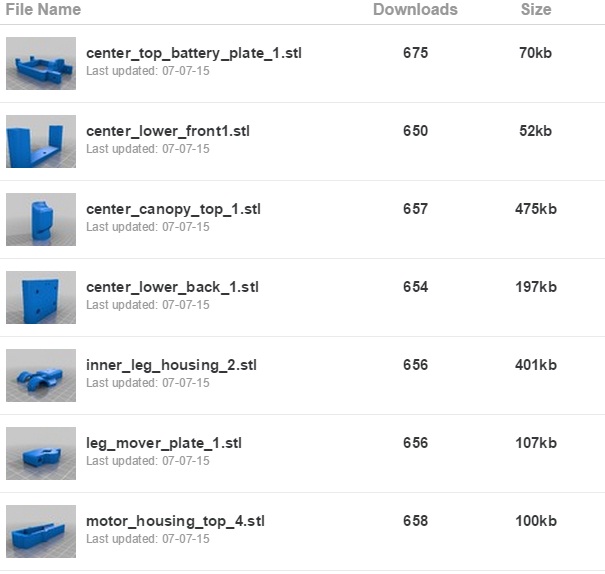Image resolution: width=605 pixels, height=574 pixels.
Task: Open the center_lower_front1.stl file link
Action: coord(168,131)
